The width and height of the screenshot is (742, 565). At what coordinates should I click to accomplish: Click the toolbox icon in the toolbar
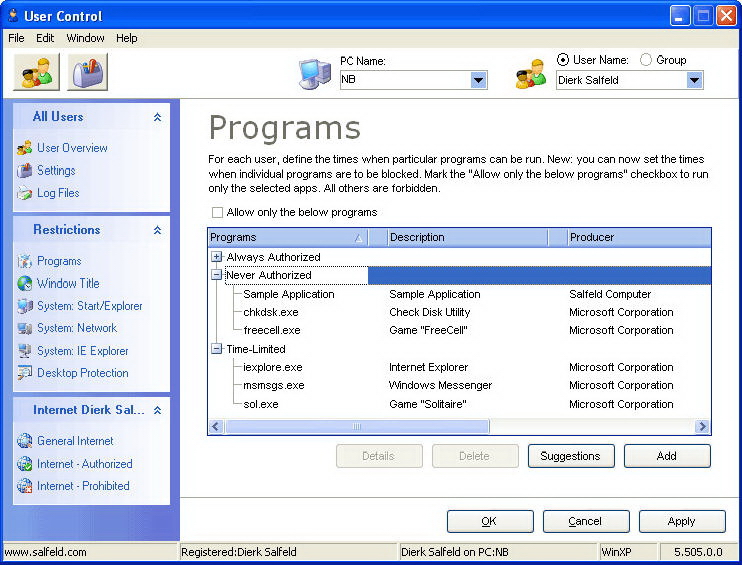tap(88, 72)
